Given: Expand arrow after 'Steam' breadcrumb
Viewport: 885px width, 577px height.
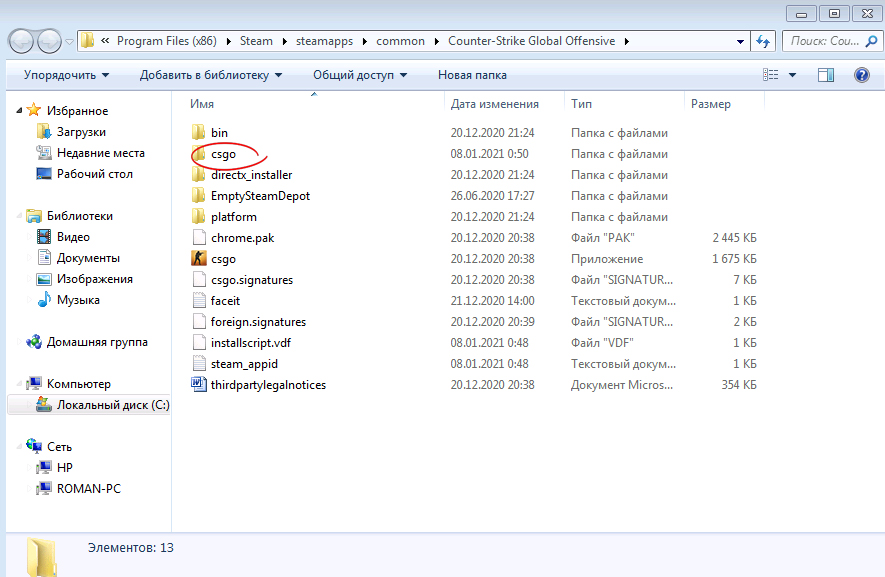Looking at the screenshot, I should click(284, 42).
